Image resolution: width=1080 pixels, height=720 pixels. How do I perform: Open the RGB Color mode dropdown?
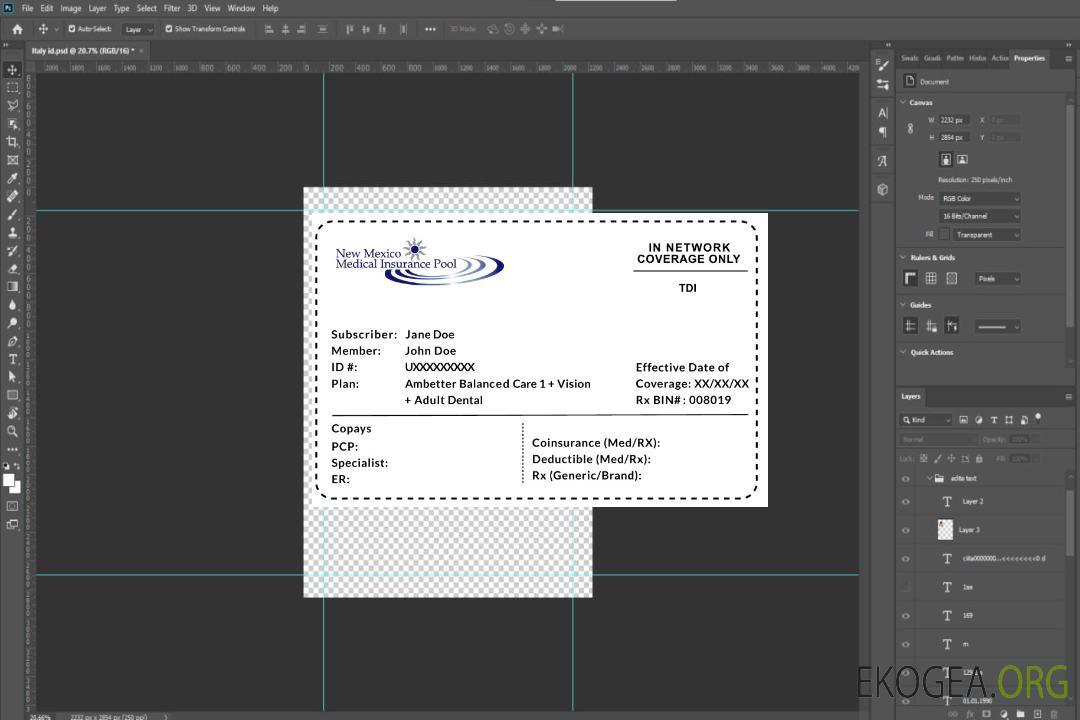coord(979,198)
